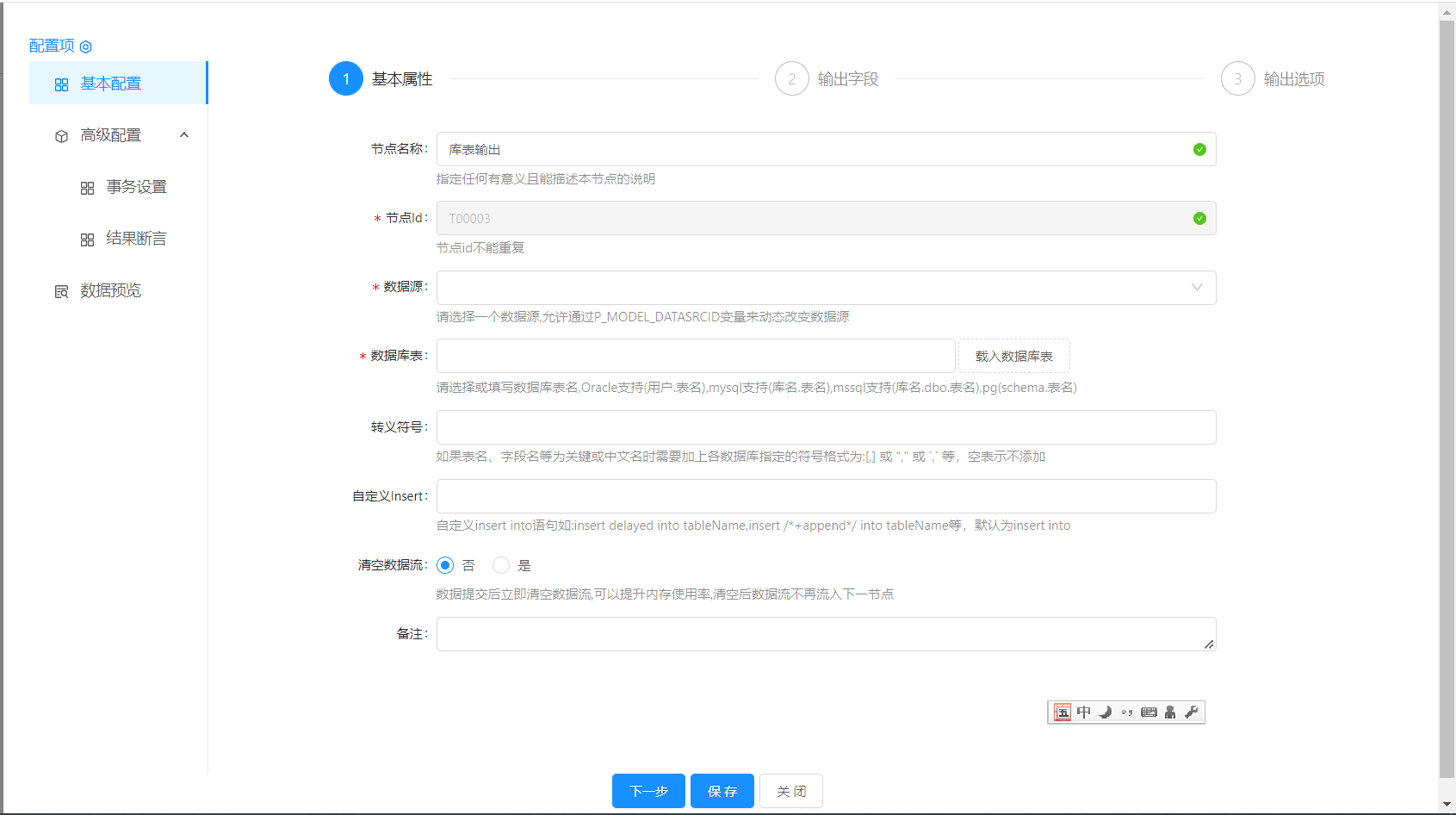This screenshot has width=1456, height=815.
Task: Go to step 3 输出选项
Action: click(1238, 79)
